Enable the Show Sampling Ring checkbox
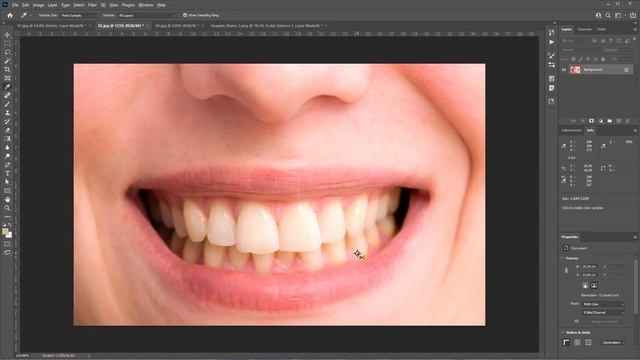The image size is (640, 360). [185, 16]
